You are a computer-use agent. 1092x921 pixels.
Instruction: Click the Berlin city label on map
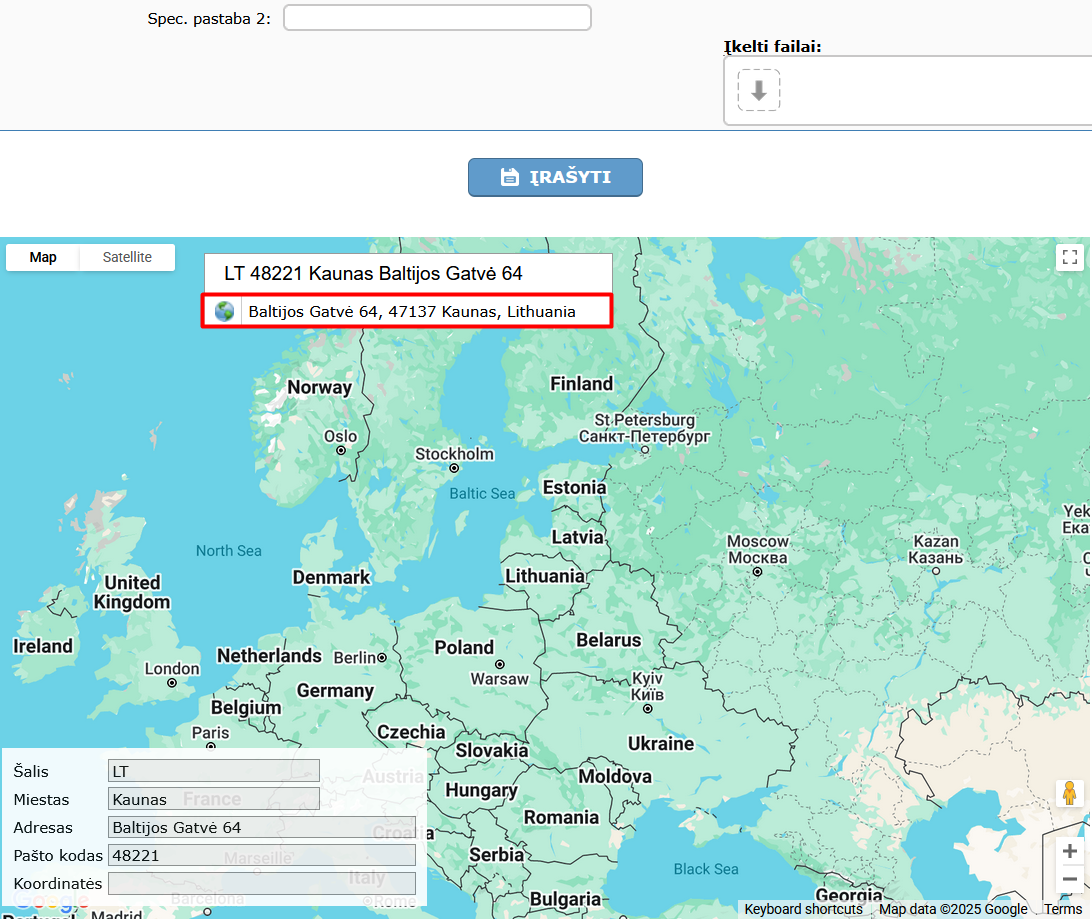tap(355, 658)
